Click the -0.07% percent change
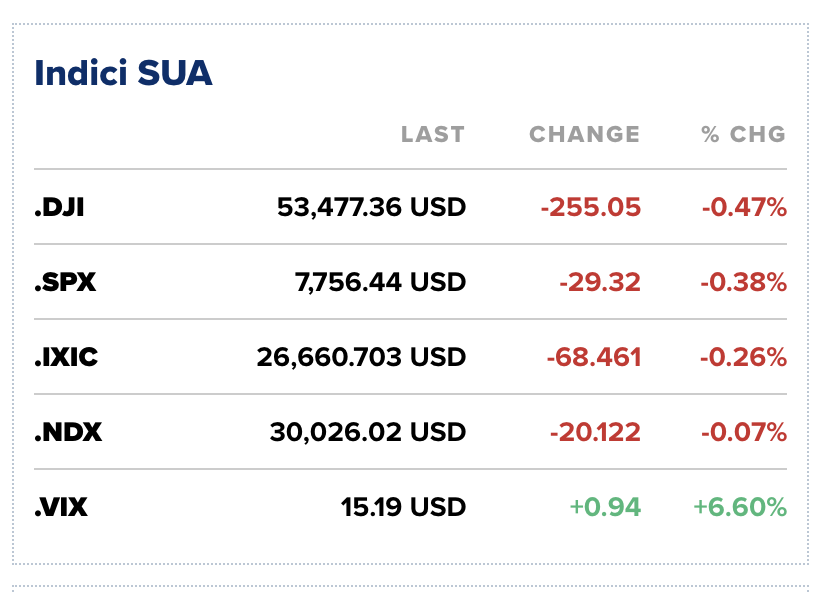This screenshot has height=592, width=818. 744,432
